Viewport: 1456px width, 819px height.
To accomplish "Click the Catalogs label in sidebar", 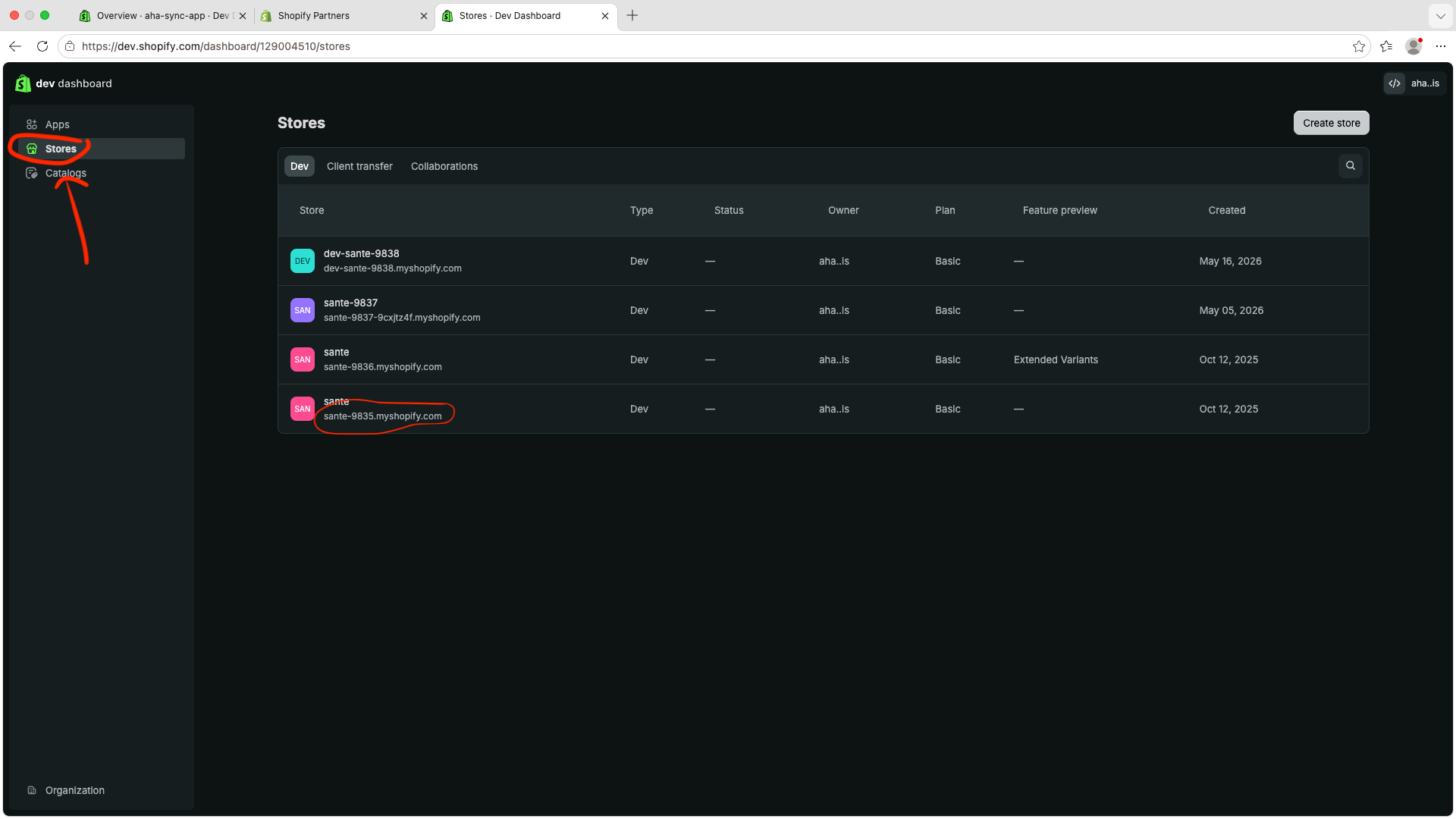I will [66, 173].
